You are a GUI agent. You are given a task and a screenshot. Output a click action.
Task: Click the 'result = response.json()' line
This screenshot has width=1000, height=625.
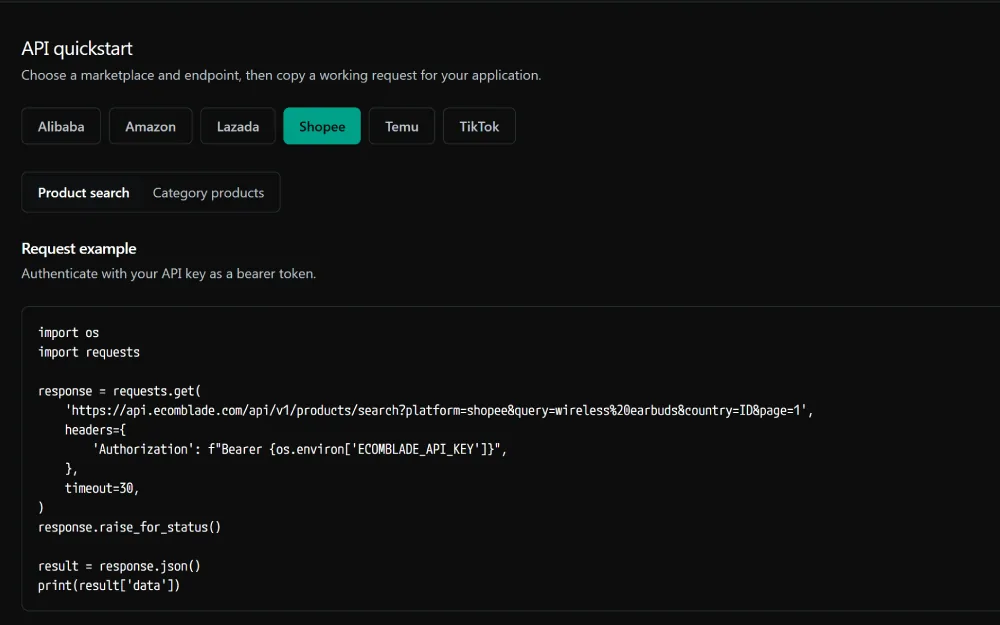[119, 566]
